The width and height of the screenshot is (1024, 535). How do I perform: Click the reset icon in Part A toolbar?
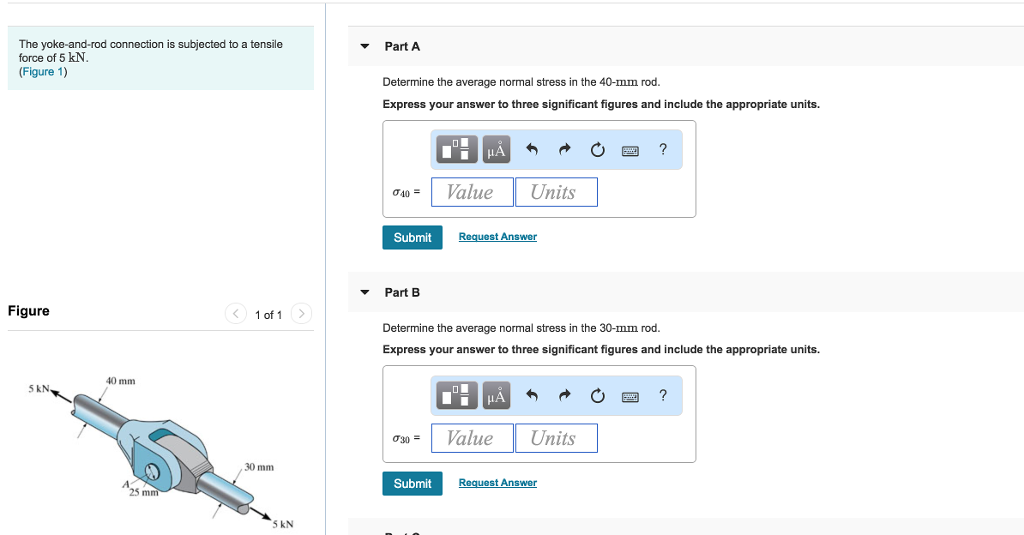pos(597,151)
